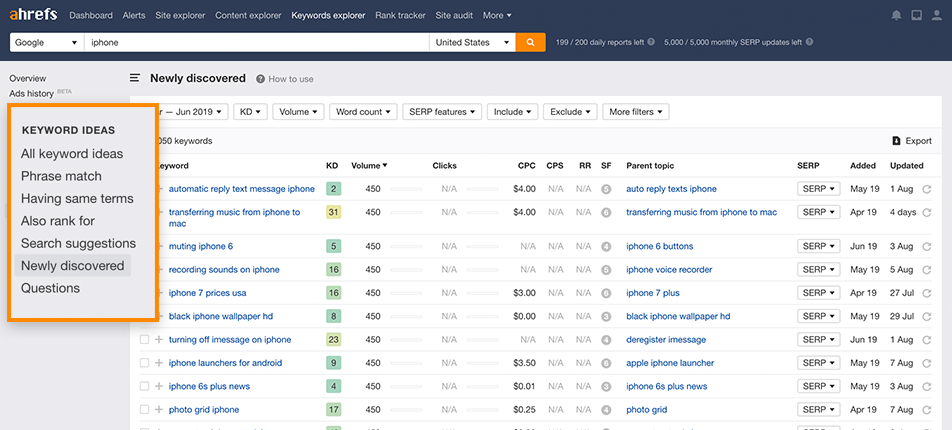Open Also rank for keyword ideas
This screenshot has height=430, width=952.
[58, 221]
